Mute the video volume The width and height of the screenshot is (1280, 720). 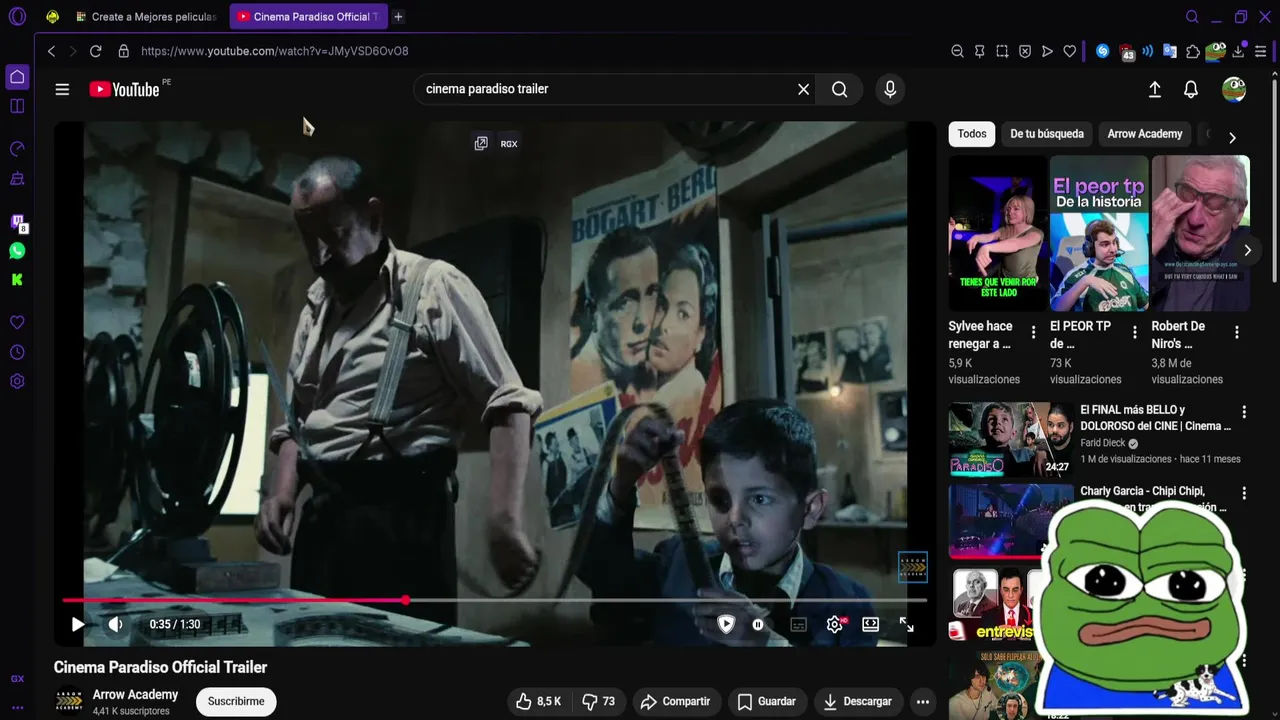116,624
